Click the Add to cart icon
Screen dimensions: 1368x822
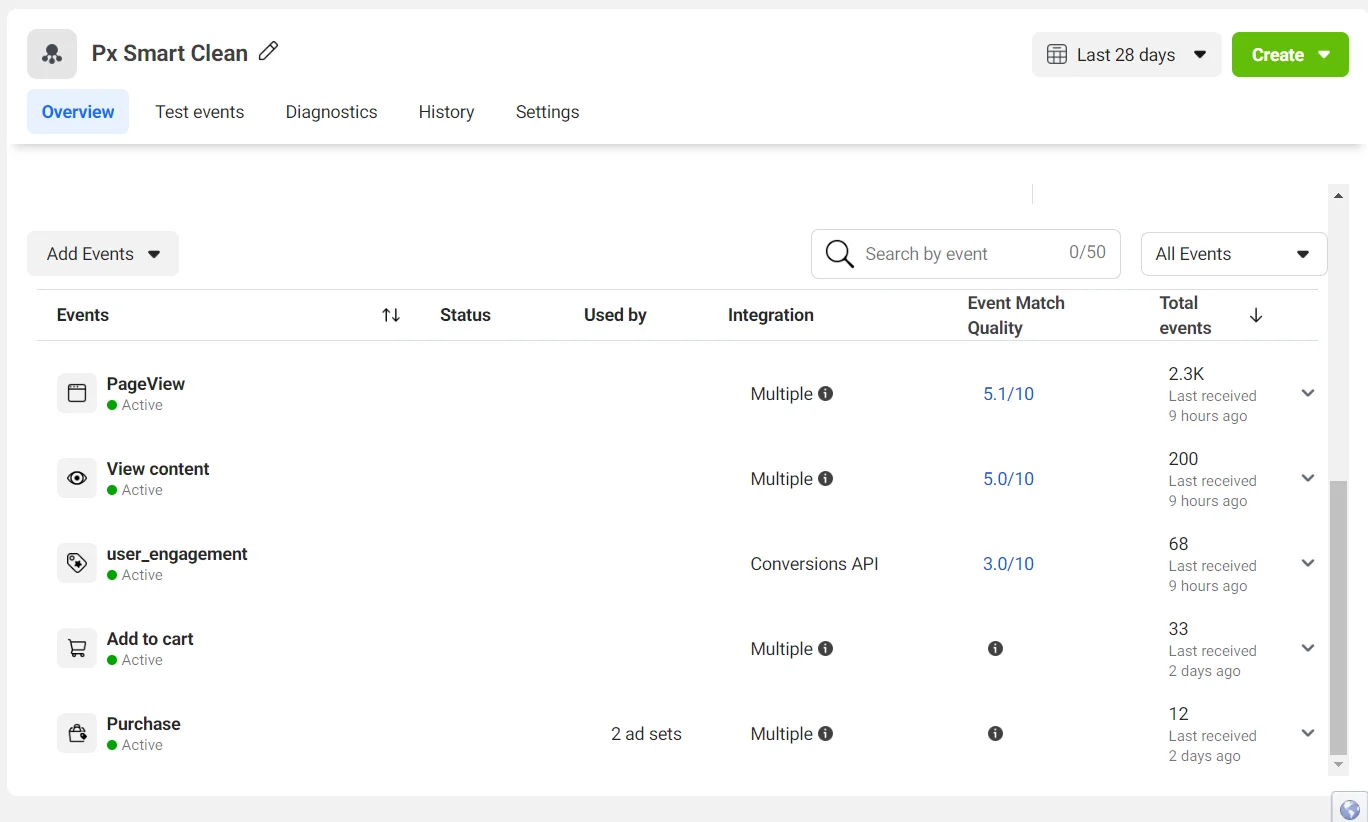[x=77, y=648]
